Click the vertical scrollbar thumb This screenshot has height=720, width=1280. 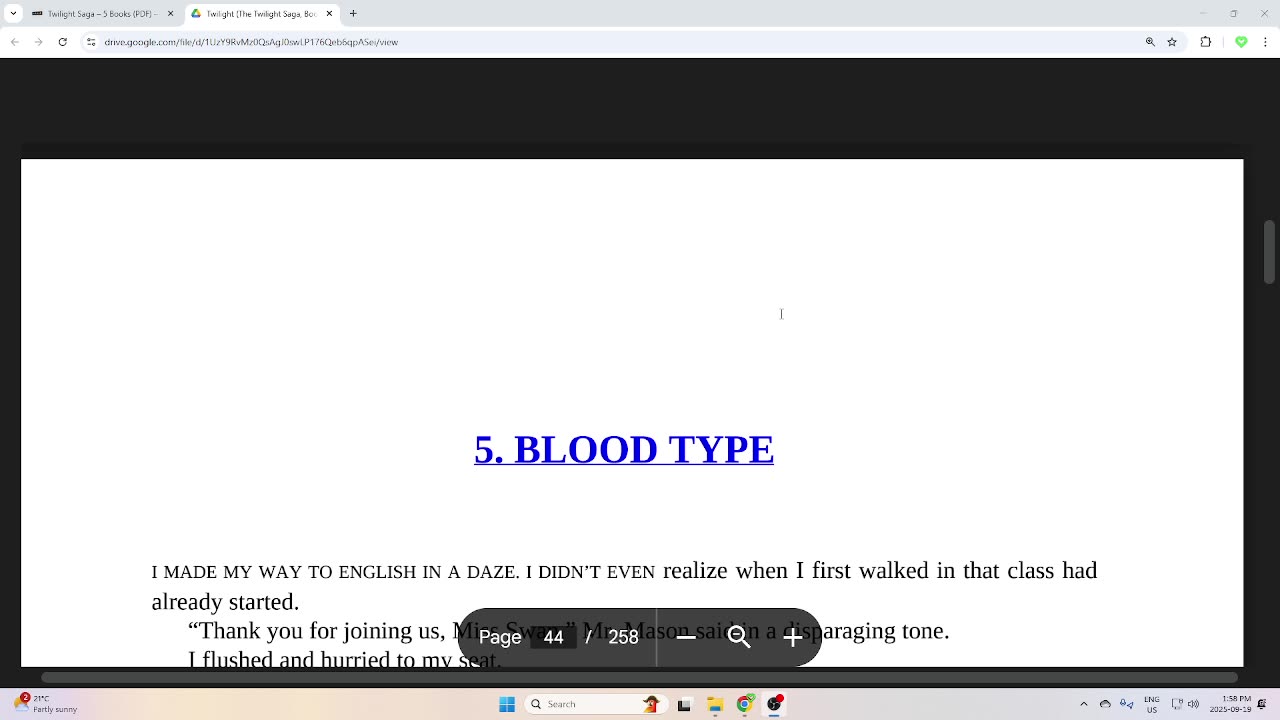pos(1270,252)
